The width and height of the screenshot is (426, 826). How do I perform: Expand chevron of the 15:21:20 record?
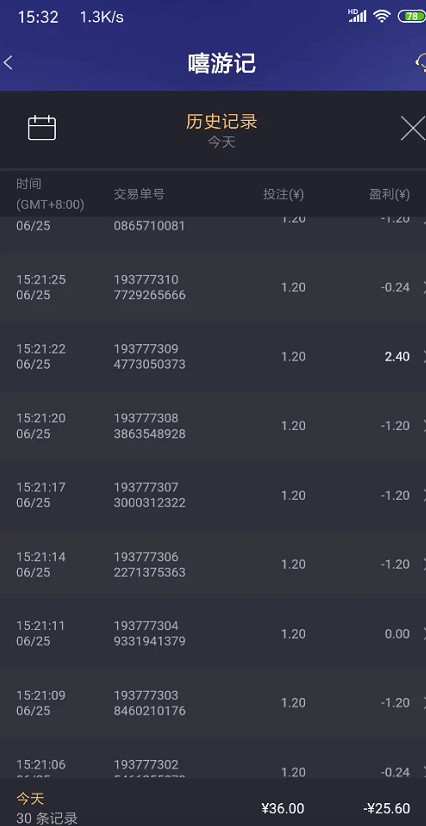[x=423, y=426]
